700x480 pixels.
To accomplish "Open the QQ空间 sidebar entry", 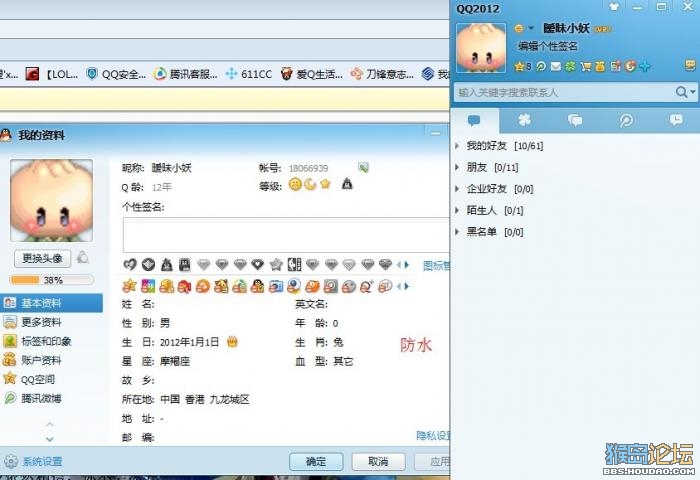I will 51,379.
